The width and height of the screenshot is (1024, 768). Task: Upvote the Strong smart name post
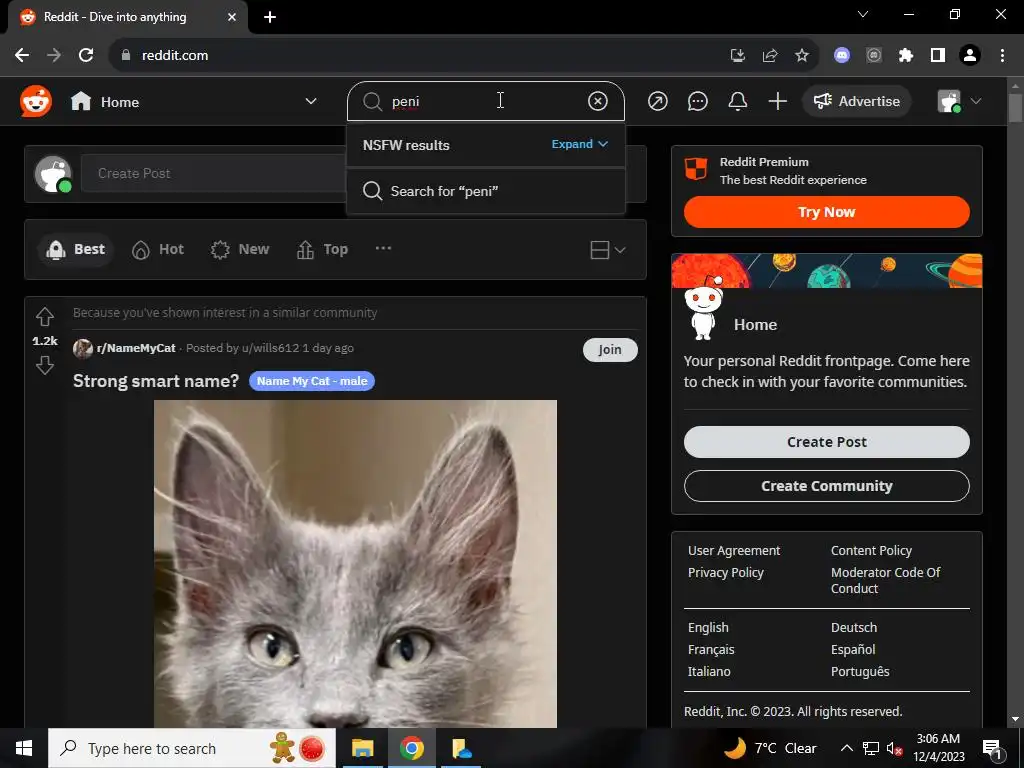tap(44, 317)
